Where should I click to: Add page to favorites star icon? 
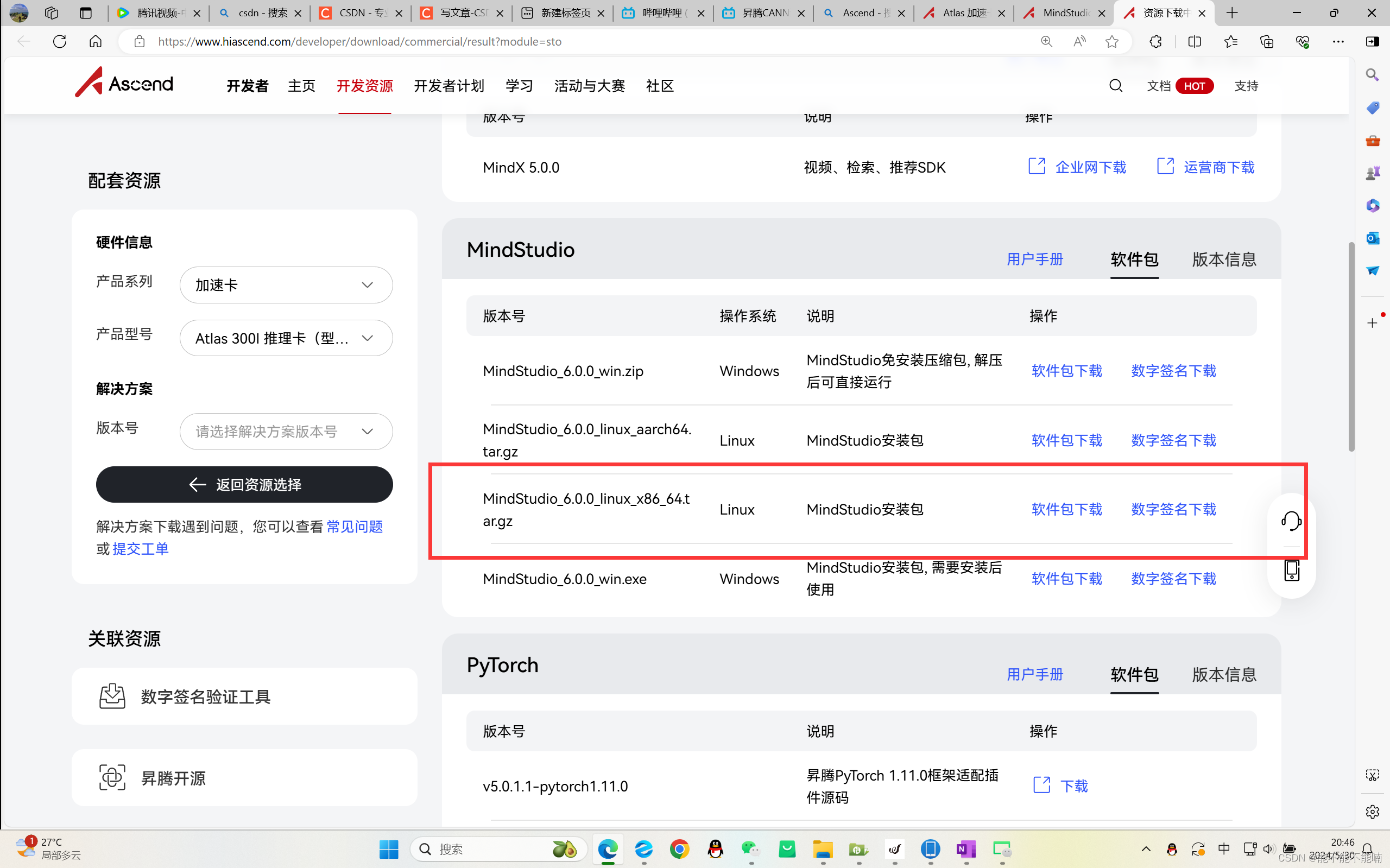point(1111,41)
